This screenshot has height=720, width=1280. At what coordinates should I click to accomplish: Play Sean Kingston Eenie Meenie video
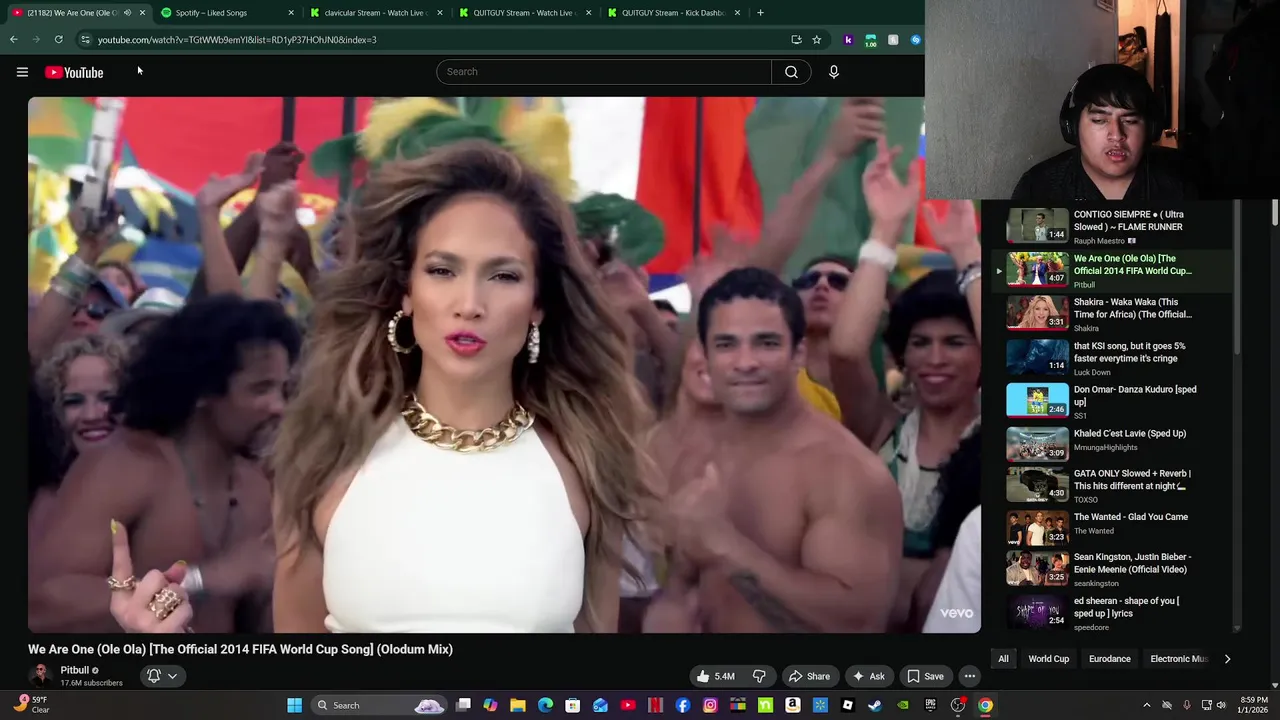coord(1112,568)
